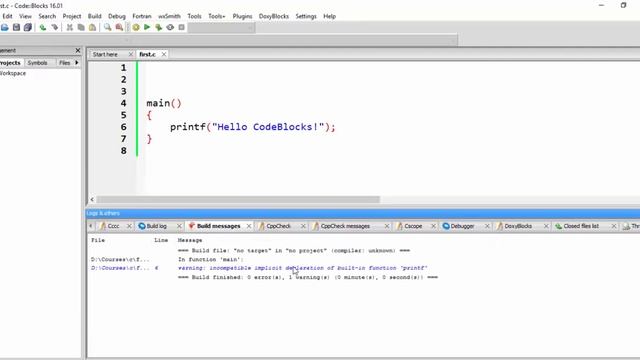Select the Workspace tree item
The height and width of the screenshot is (360, 640).
tap(13, 73)
